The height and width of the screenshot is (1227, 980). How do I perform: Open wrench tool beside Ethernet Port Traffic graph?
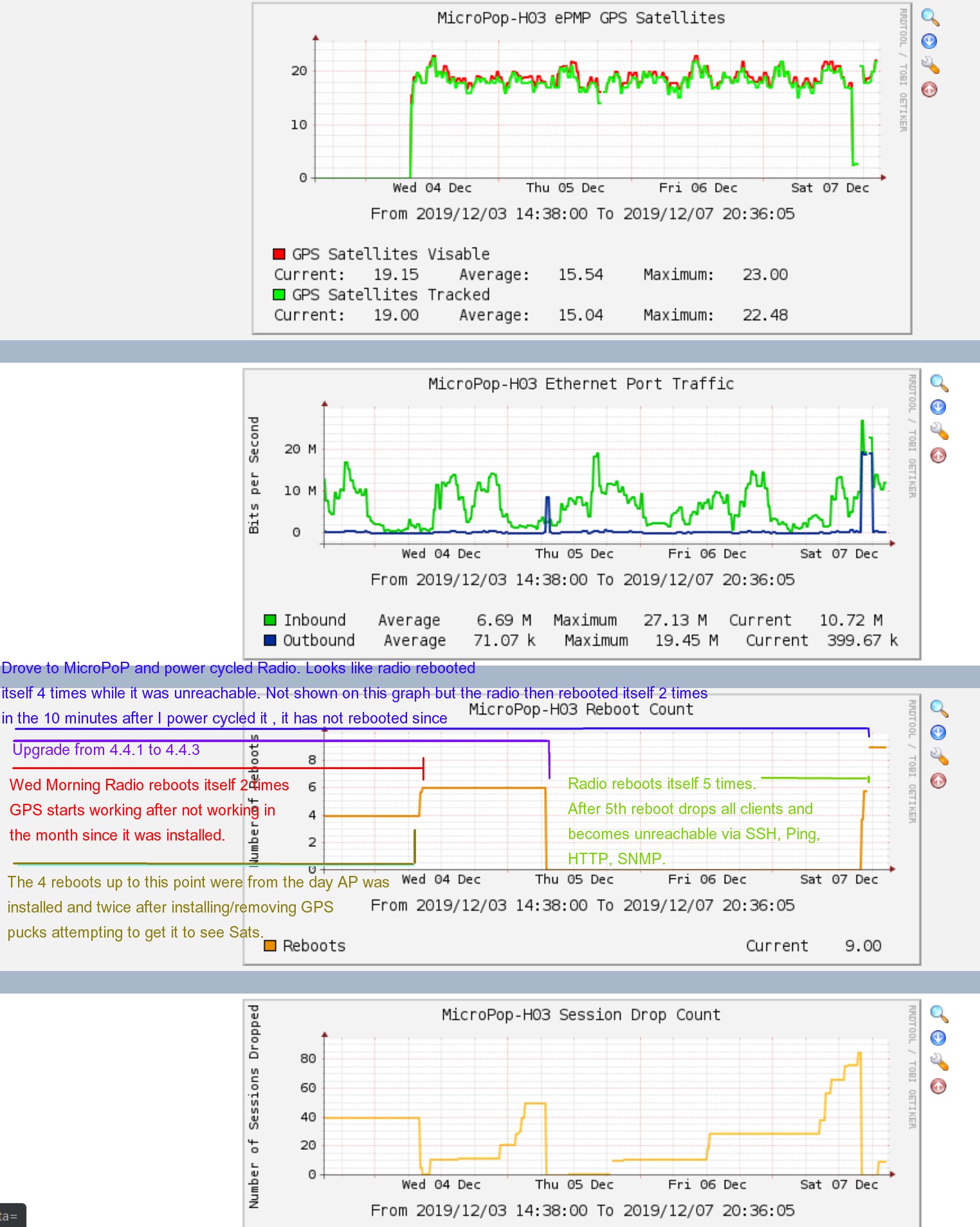tap(939, 431)
